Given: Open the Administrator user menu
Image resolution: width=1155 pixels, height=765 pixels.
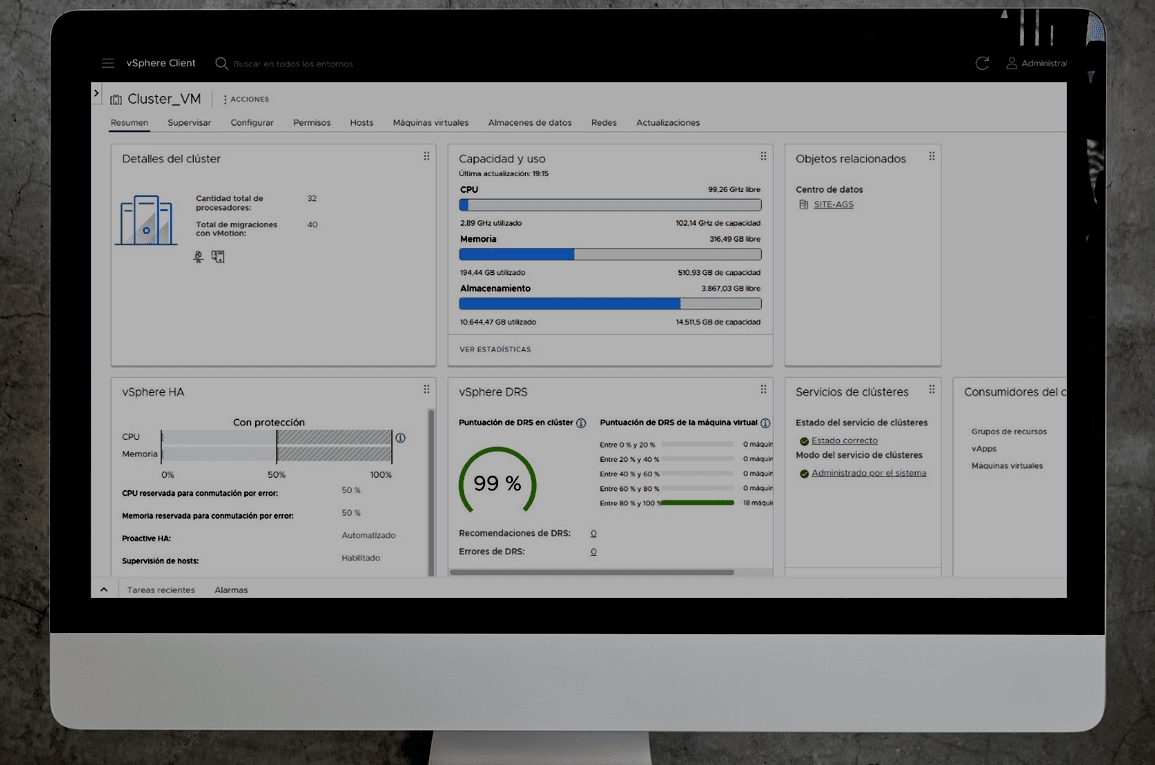Looking at the screenshot, I should tap(1036, 63).
